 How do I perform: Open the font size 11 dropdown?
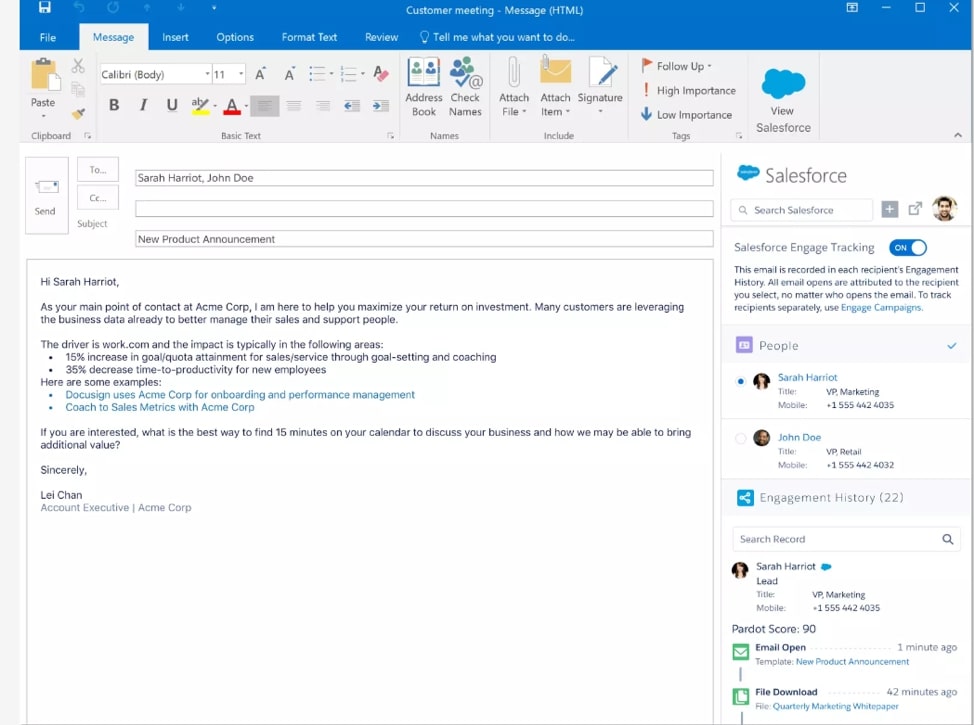tap(241, 74)
